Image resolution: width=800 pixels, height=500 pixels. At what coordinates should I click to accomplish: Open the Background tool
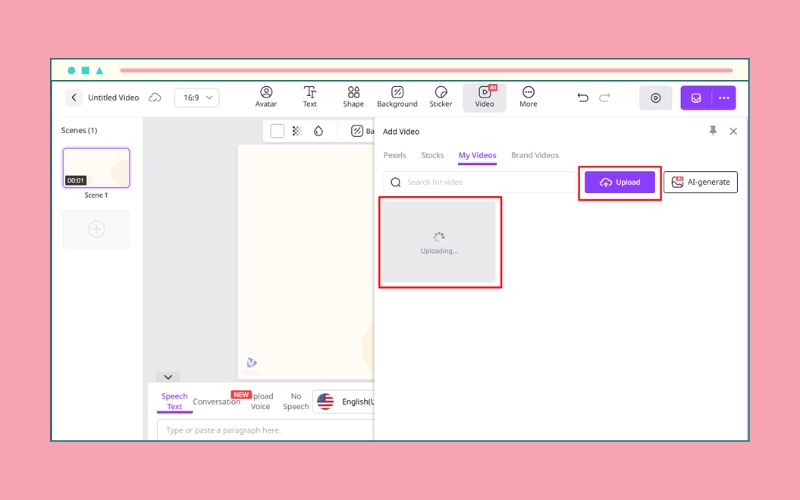pyautogui.click(x=397, y=97)
